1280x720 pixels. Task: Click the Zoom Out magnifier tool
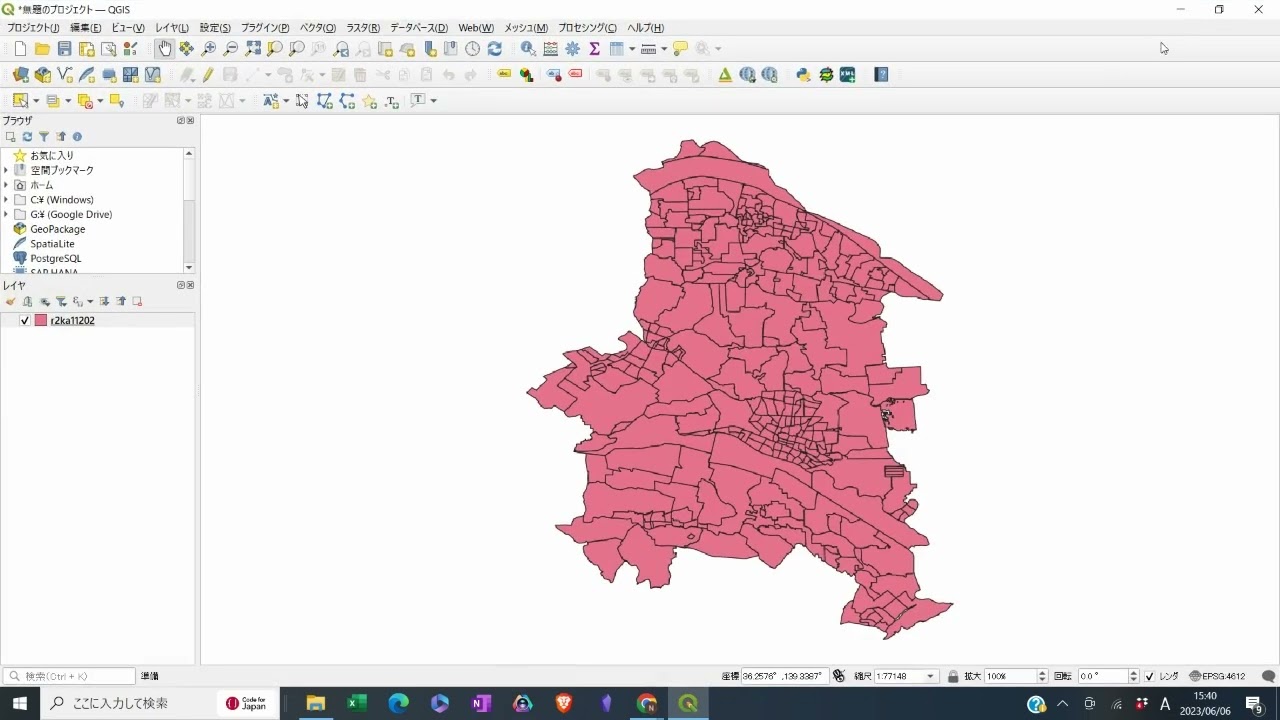coord(231,48)
